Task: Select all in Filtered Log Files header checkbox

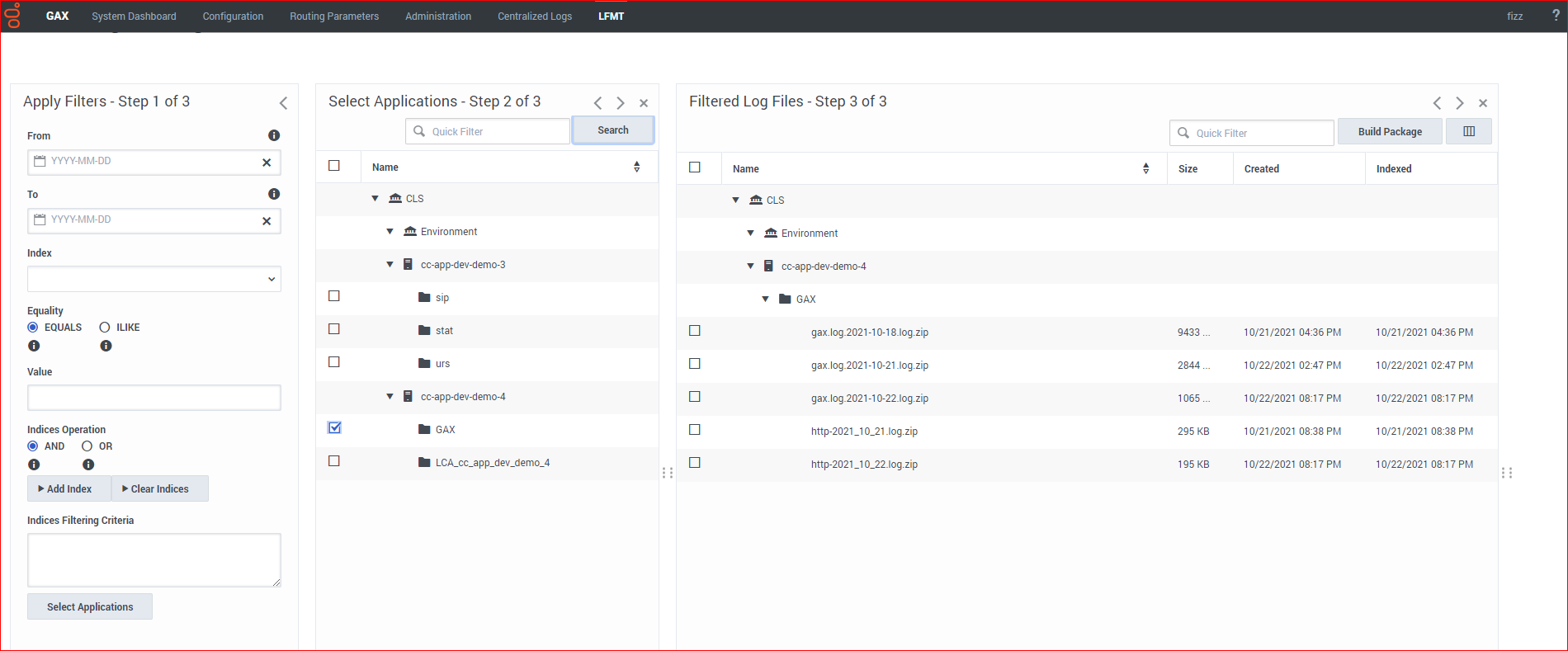Action: [x=695, y=167]
